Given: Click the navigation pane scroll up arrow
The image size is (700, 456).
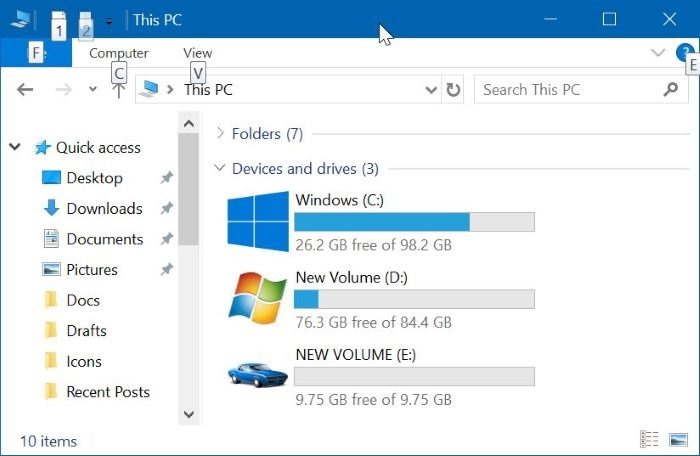Looking at the screenshot, I should pyautogui.click(x=188, y=124).
